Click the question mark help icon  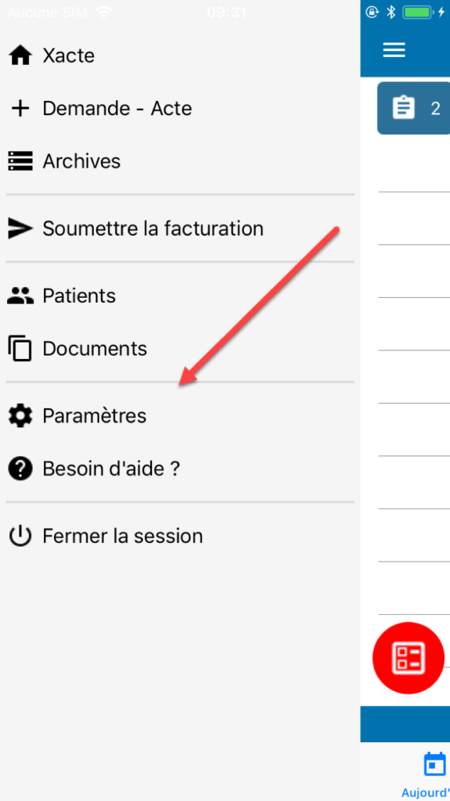click(x=20, y=468)
